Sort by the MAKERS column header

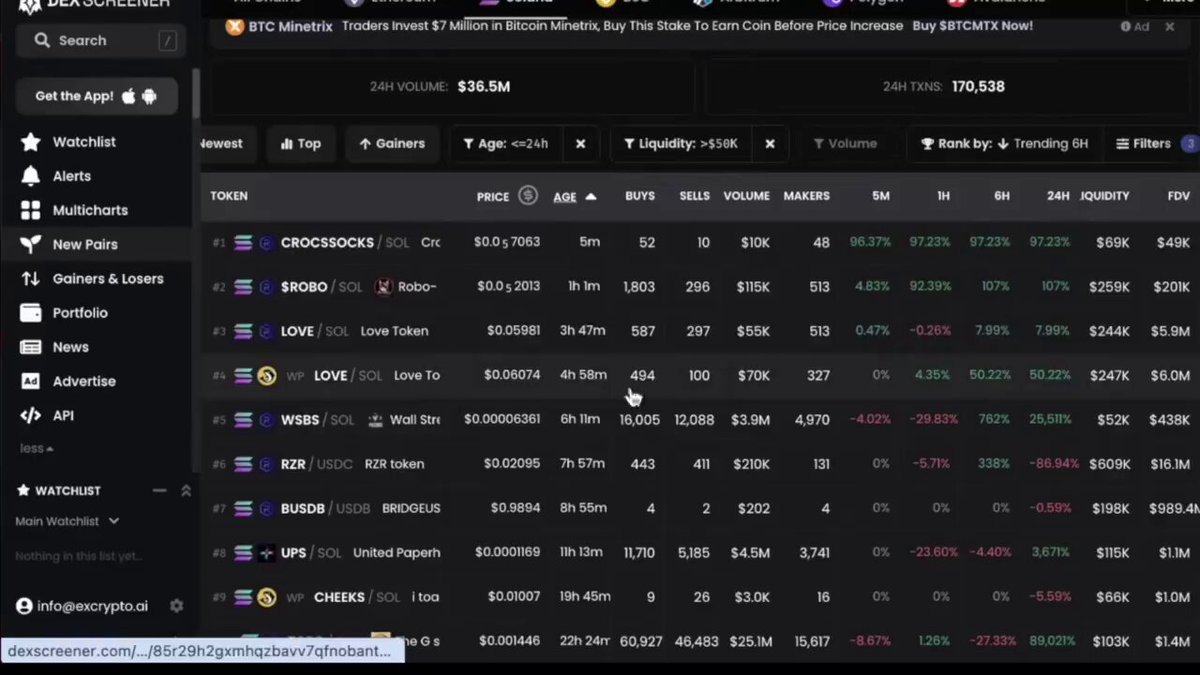pos(806,196)
